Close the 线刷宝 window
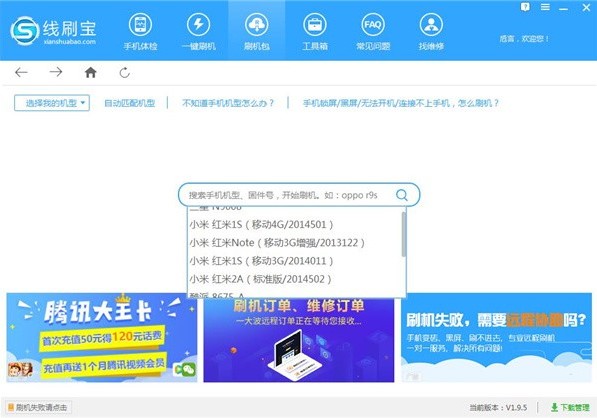The image size is (597, 418). [x=586, y=7]
